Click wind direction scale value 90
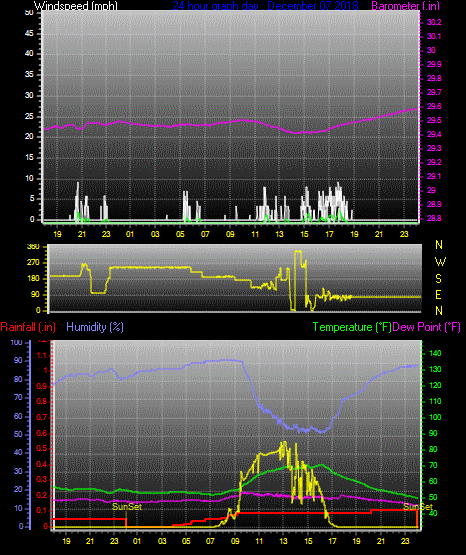466x555 pixels. tap(35, 294)
